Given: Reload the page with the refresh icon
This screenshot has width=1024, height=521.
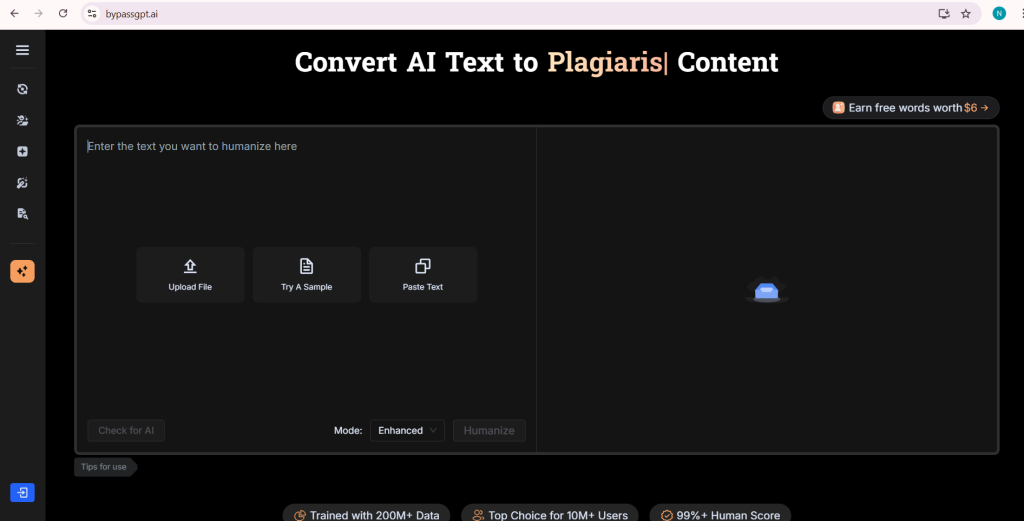Looking at the screenshot, I should (63, 14).
